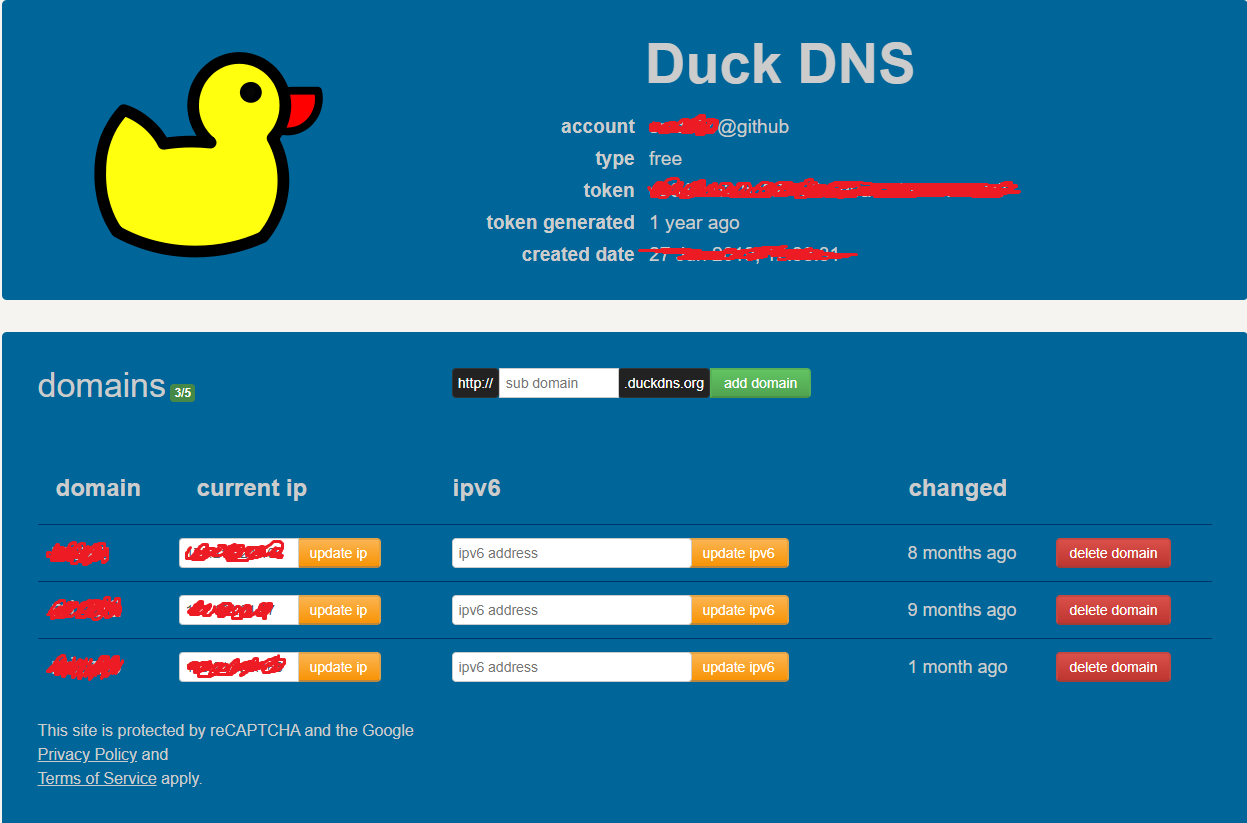Delete the domain changed 8 months ago

[1113, 553]
